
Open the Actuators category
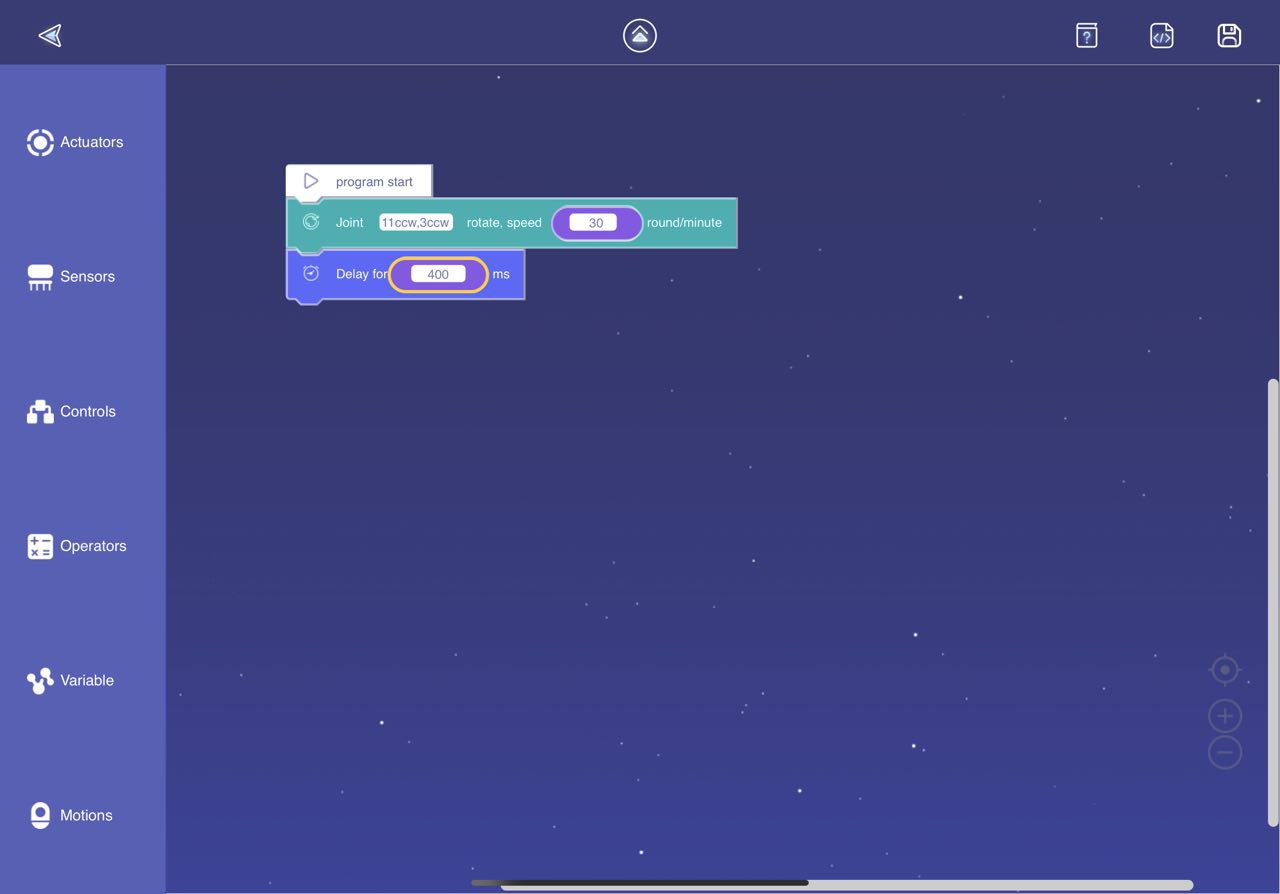[x=76, y=142]
